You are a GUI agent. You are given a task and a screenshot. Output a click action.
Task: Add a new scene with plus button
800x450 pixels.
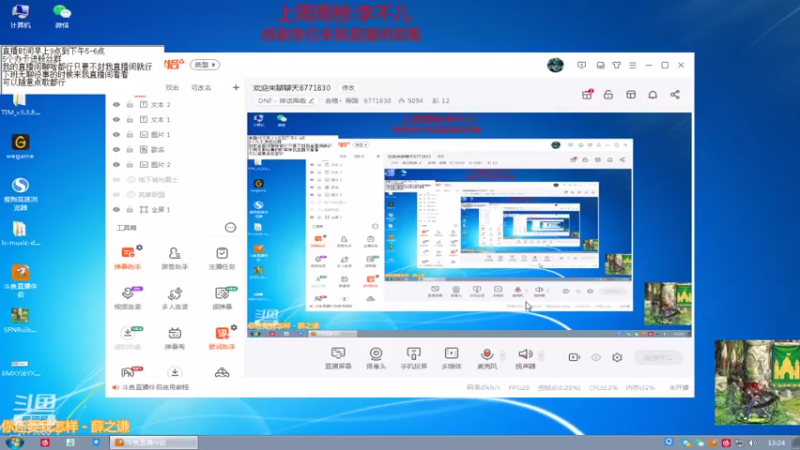click(236, 88)
